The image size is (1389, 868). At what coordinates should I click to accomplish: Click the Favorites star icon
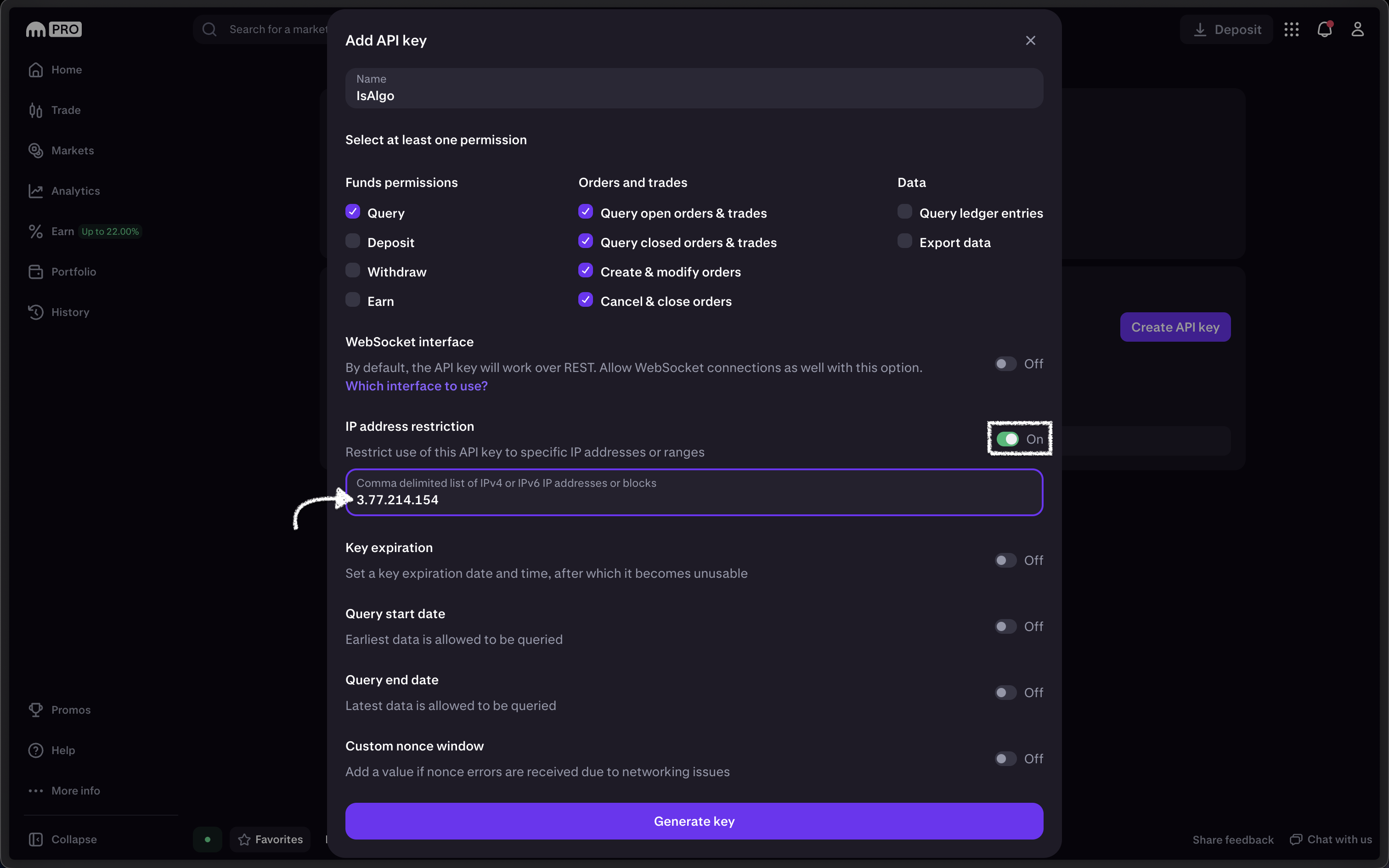coord(244,840)
